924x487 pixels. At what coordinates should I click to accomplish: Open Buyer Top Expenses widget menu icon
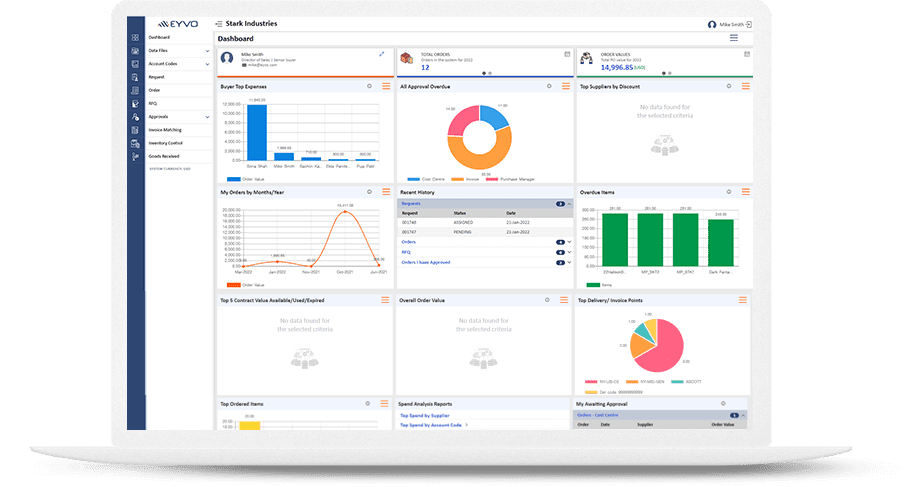tap(385, 87)
